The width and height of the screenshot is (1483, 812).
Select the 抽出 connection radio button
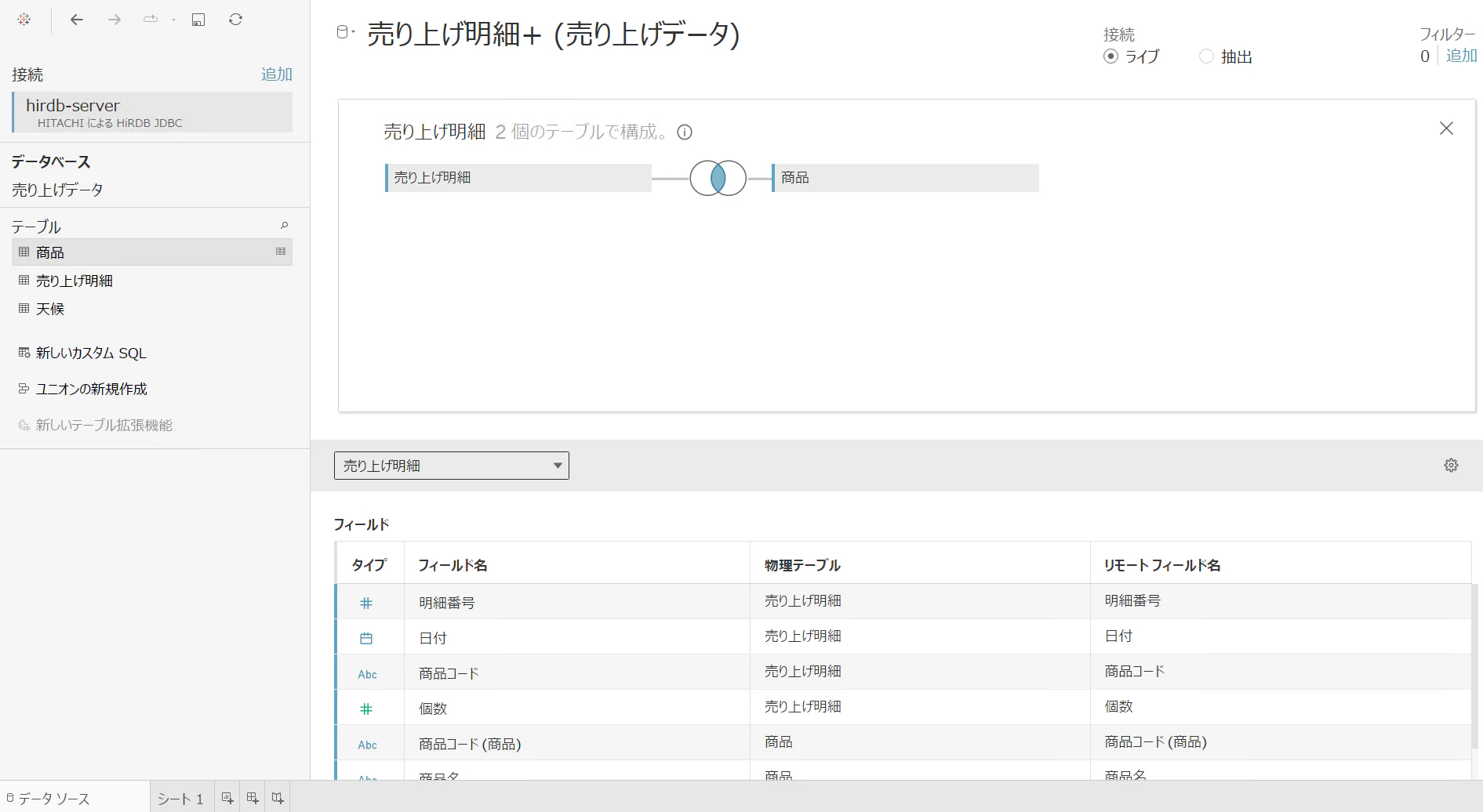pos(1206,56)
